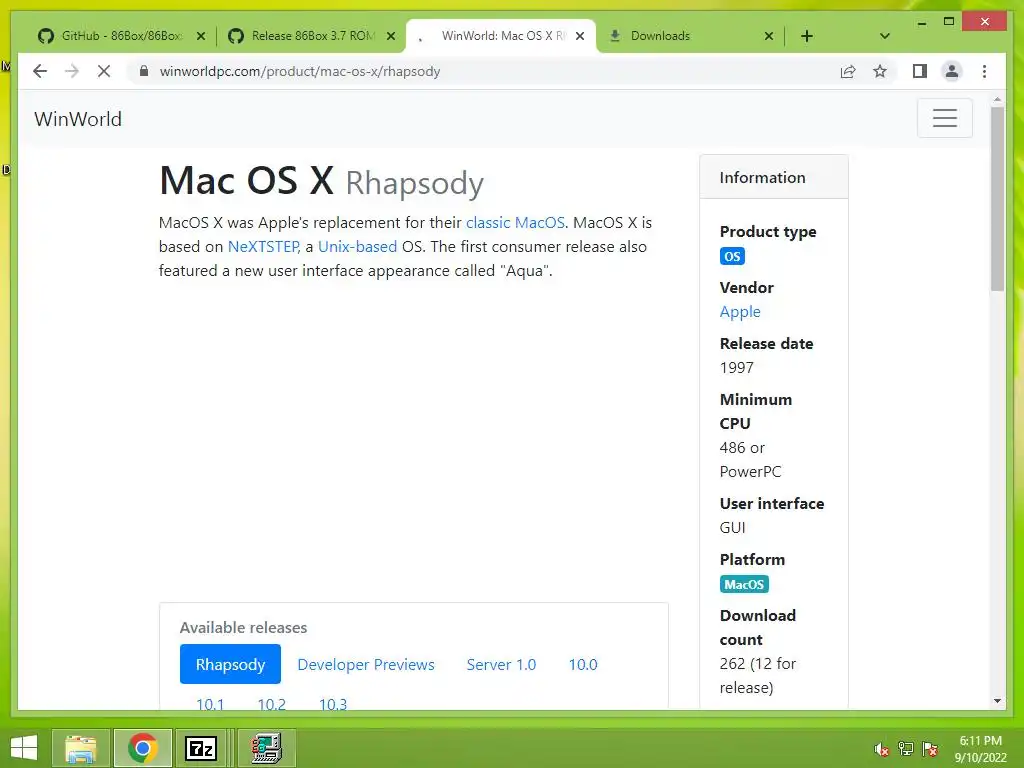Click the page scrollbar thumb
This screenshot has width=1024, height=768.
click(x=997, y=199)
